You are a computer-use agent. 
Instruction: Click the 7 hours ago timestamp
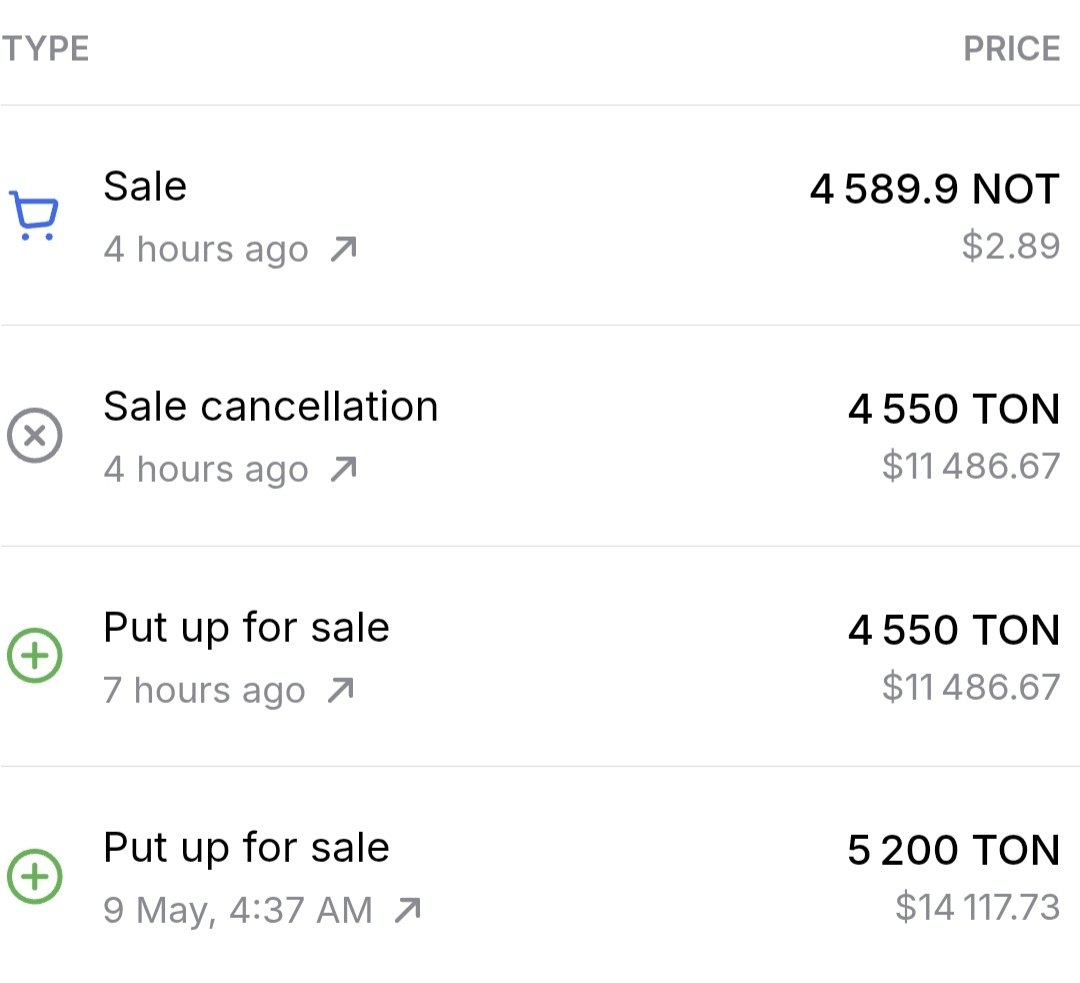(204, 690)
